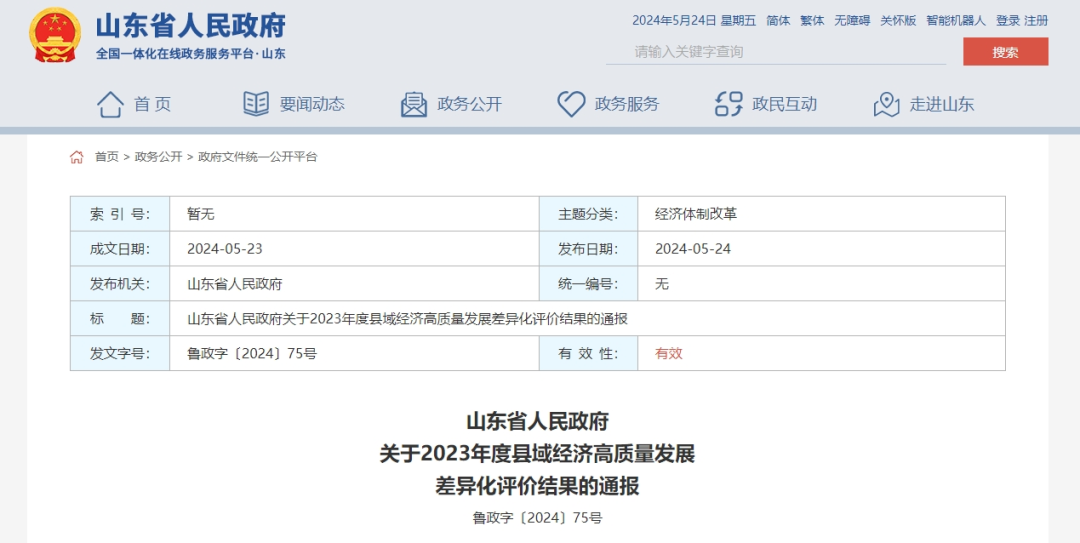1080x543 pixels.
Task: Click the 统一编号 label cell
Action: click(x=588, y=284)
